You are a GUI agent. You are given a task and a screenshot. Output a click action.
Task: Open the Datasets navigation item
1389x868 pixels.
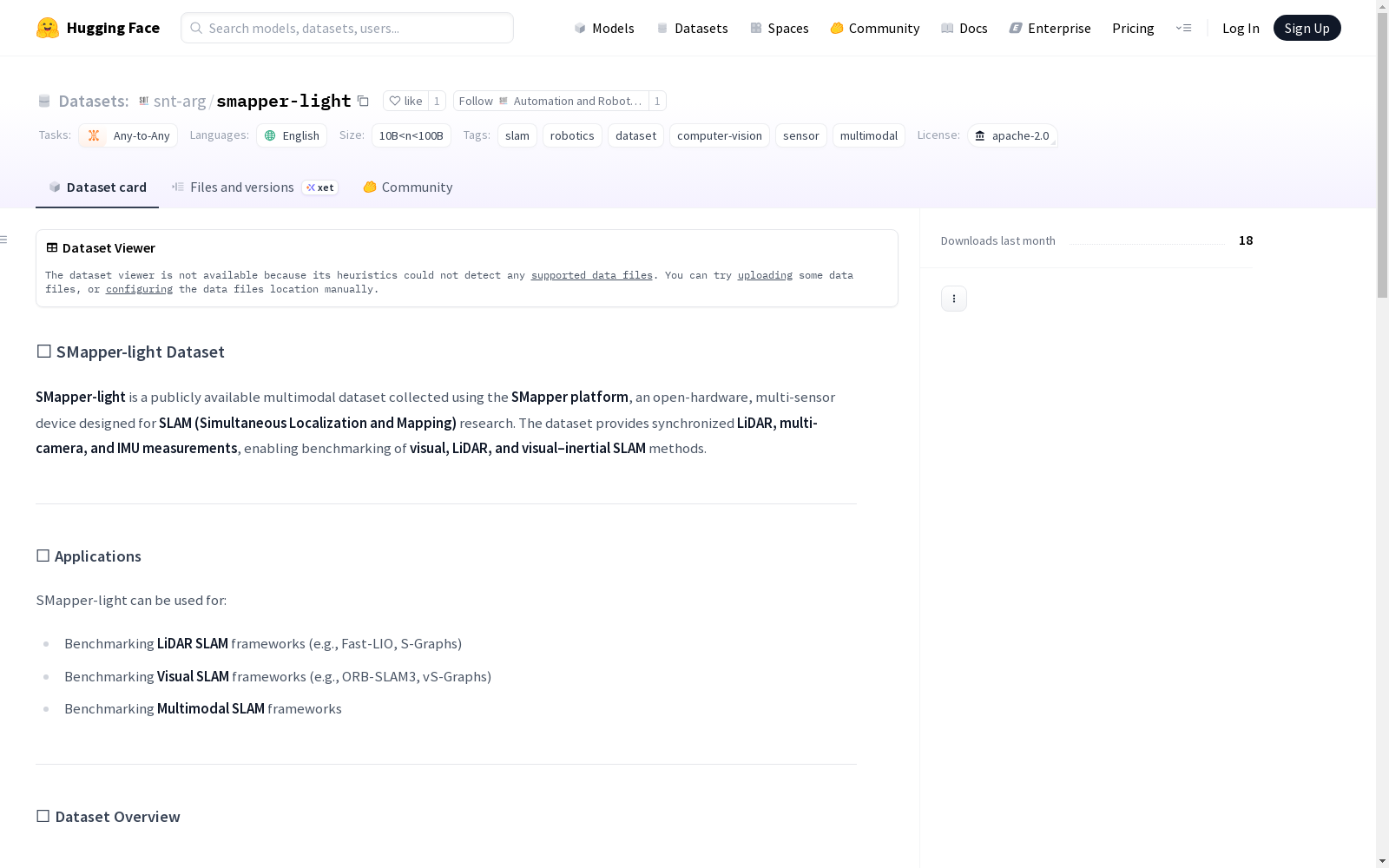[x=692, y=28]
